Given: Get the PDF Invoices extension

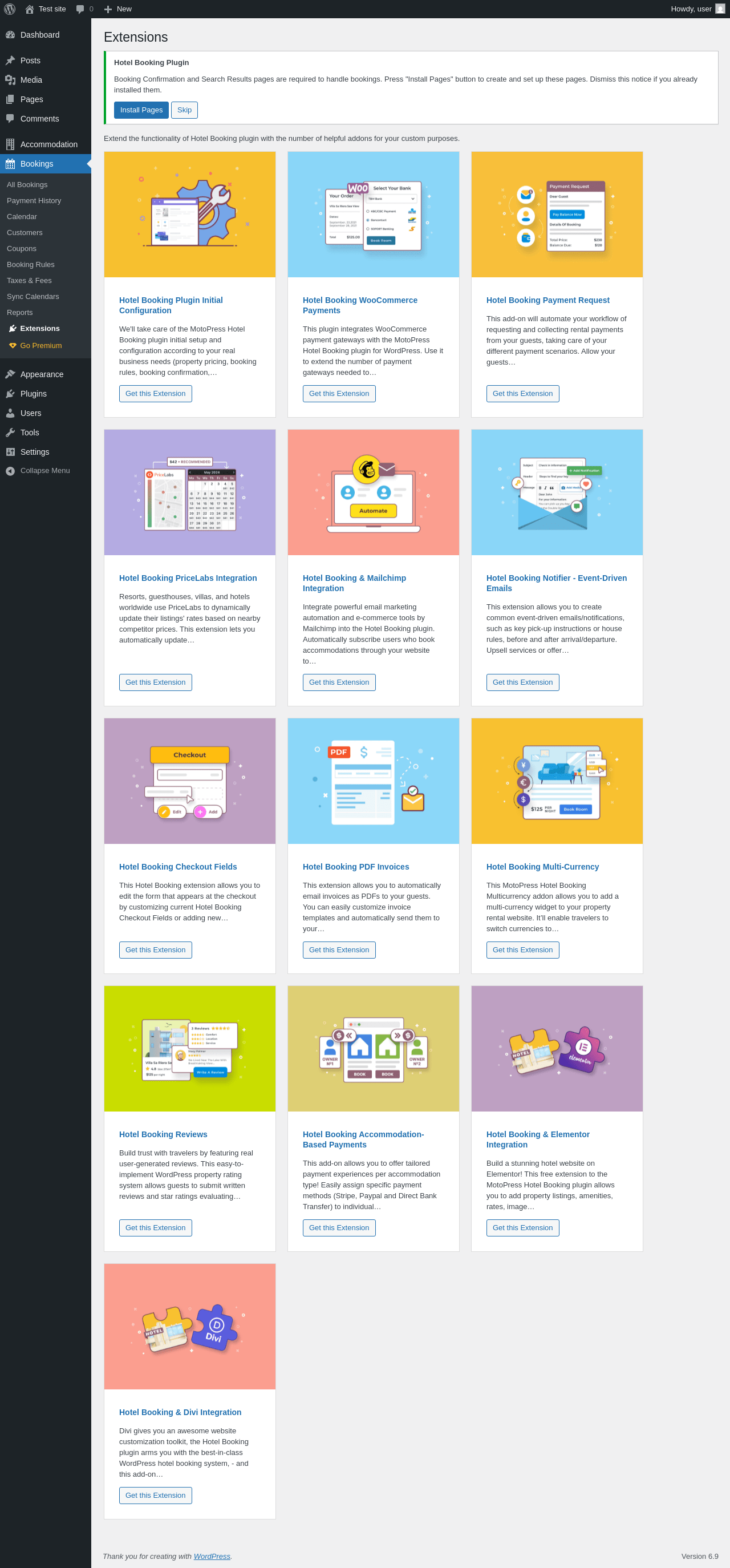Looking at the screenshot, I should pyautogui.click(x=339, y=950).
